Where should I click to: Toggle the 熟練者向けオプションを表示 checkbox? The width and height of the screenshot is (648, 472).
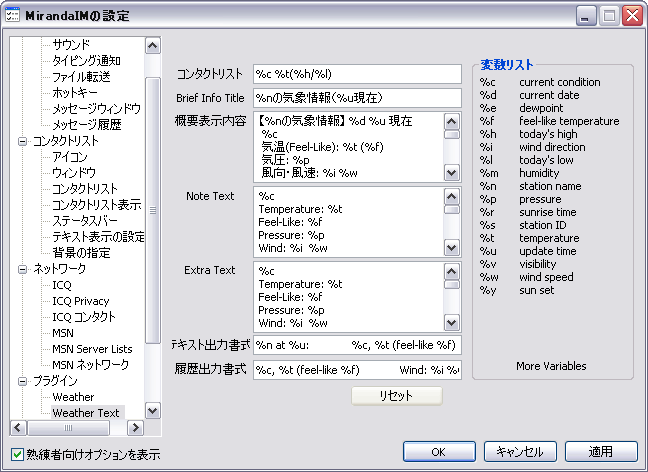pyautogui.click(x=17, y=455)
